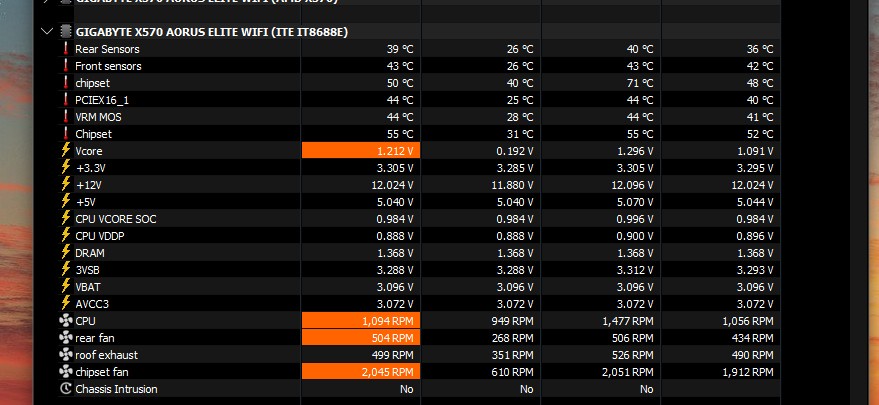Viewport: 879px width, 405px height.
Task: Click the voltage icon beside CPU VCORE SOC
Action: point(66,218)
